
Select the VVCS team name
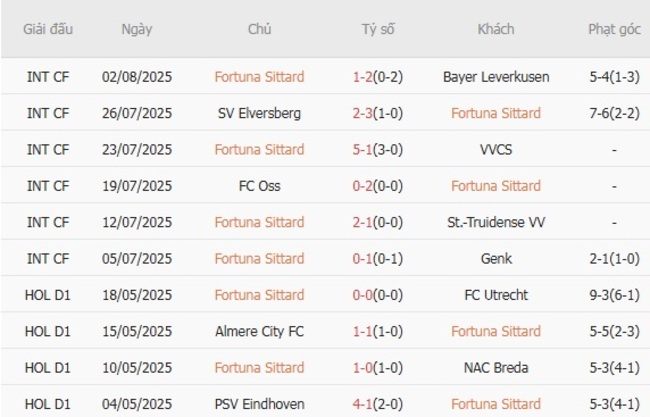pos(495,150)
